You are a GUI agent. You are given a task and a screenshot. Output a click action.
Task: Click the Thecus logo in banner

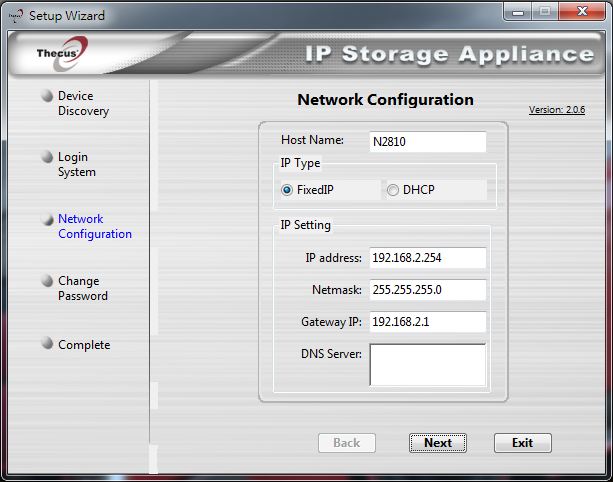pyautogui.click(x=63, y=53)
